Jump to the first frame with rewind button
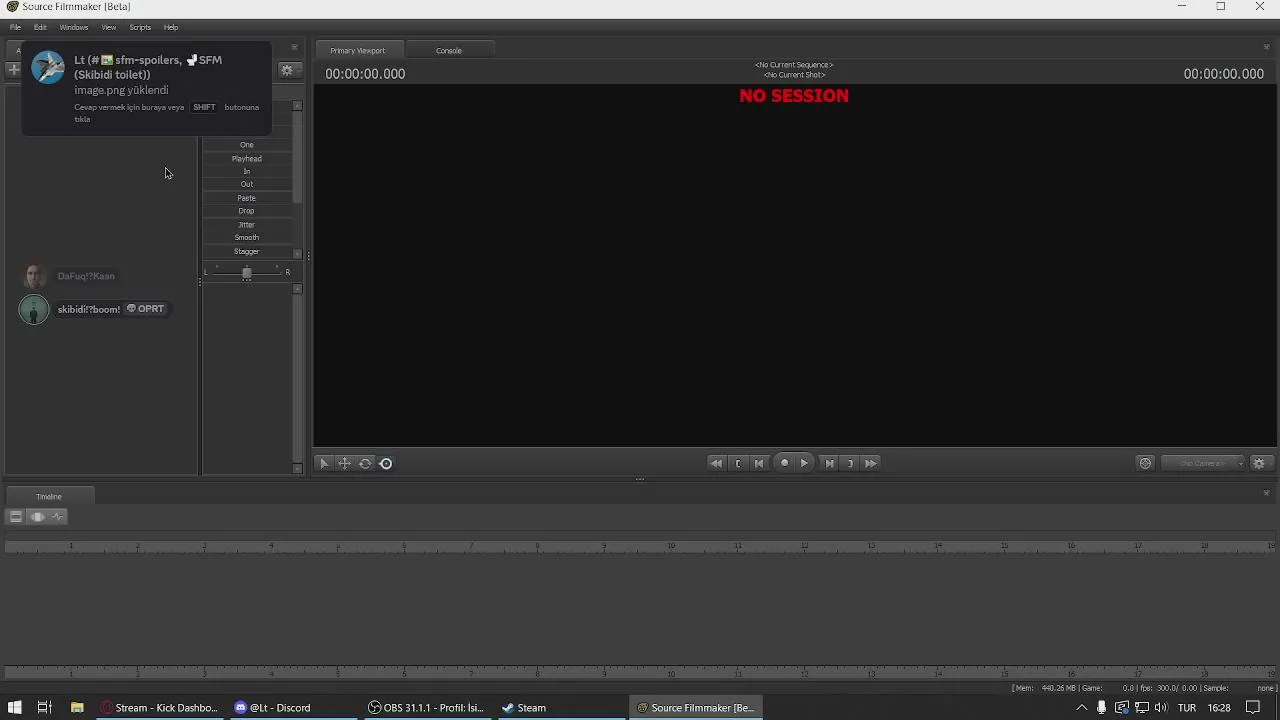1280x720 pixels. (x=716, y=463)
